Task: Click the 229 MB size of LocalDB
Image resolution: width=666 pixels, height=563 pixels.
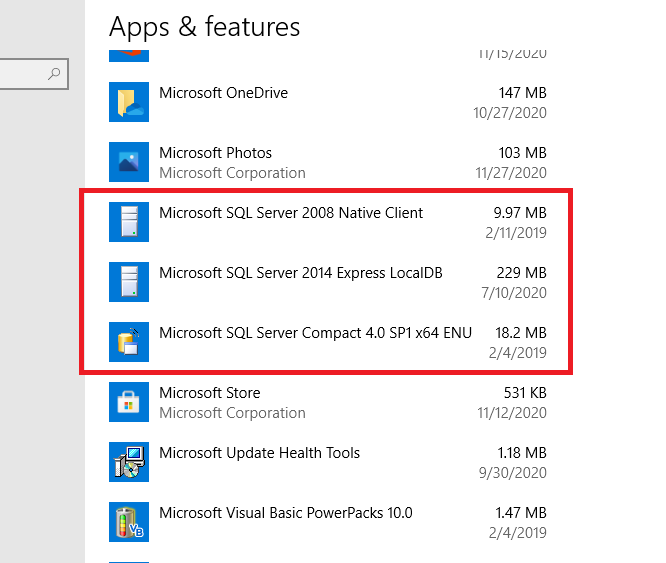Action: click(x=521, y=272)
